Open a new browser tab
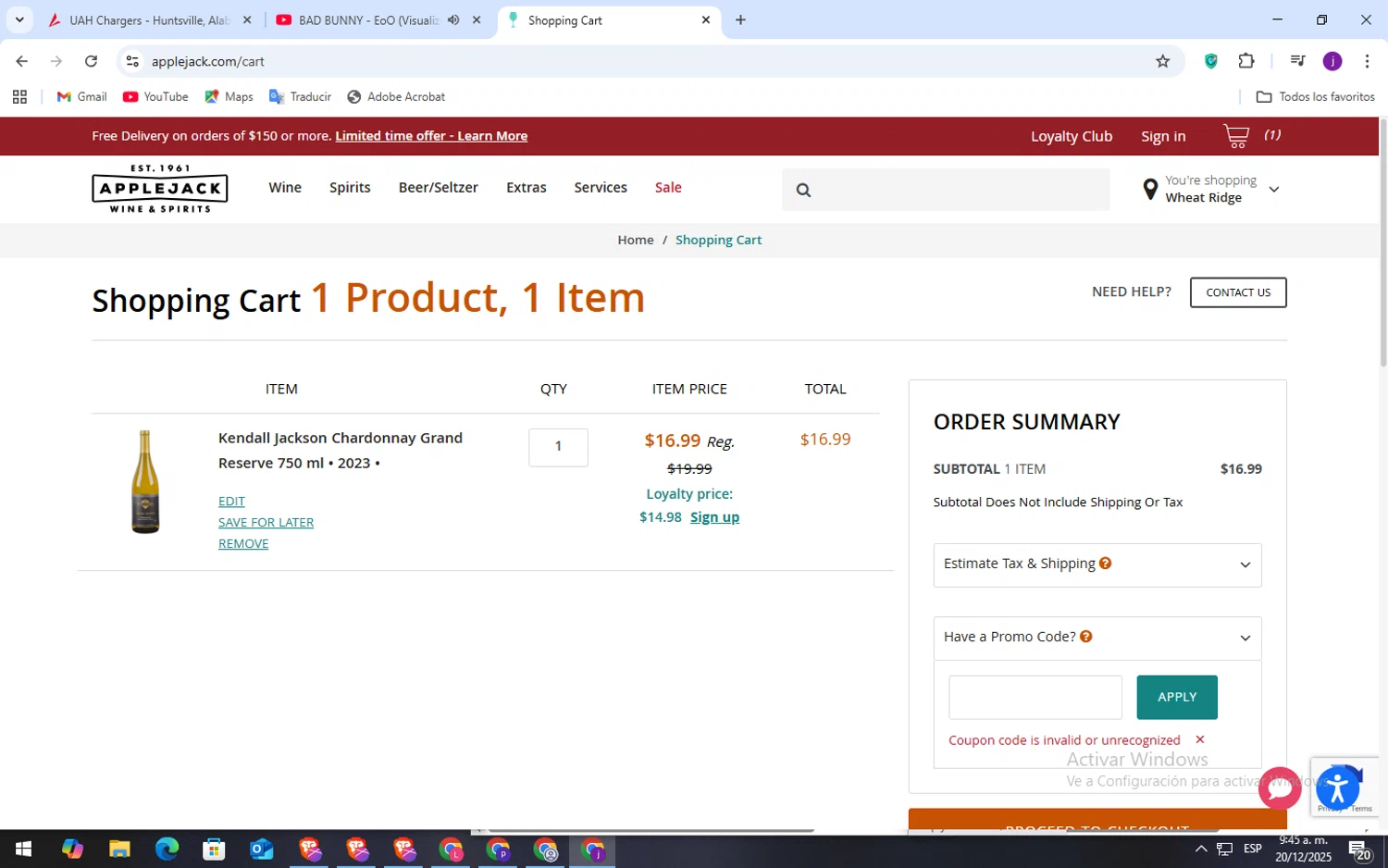 [740, 19]
